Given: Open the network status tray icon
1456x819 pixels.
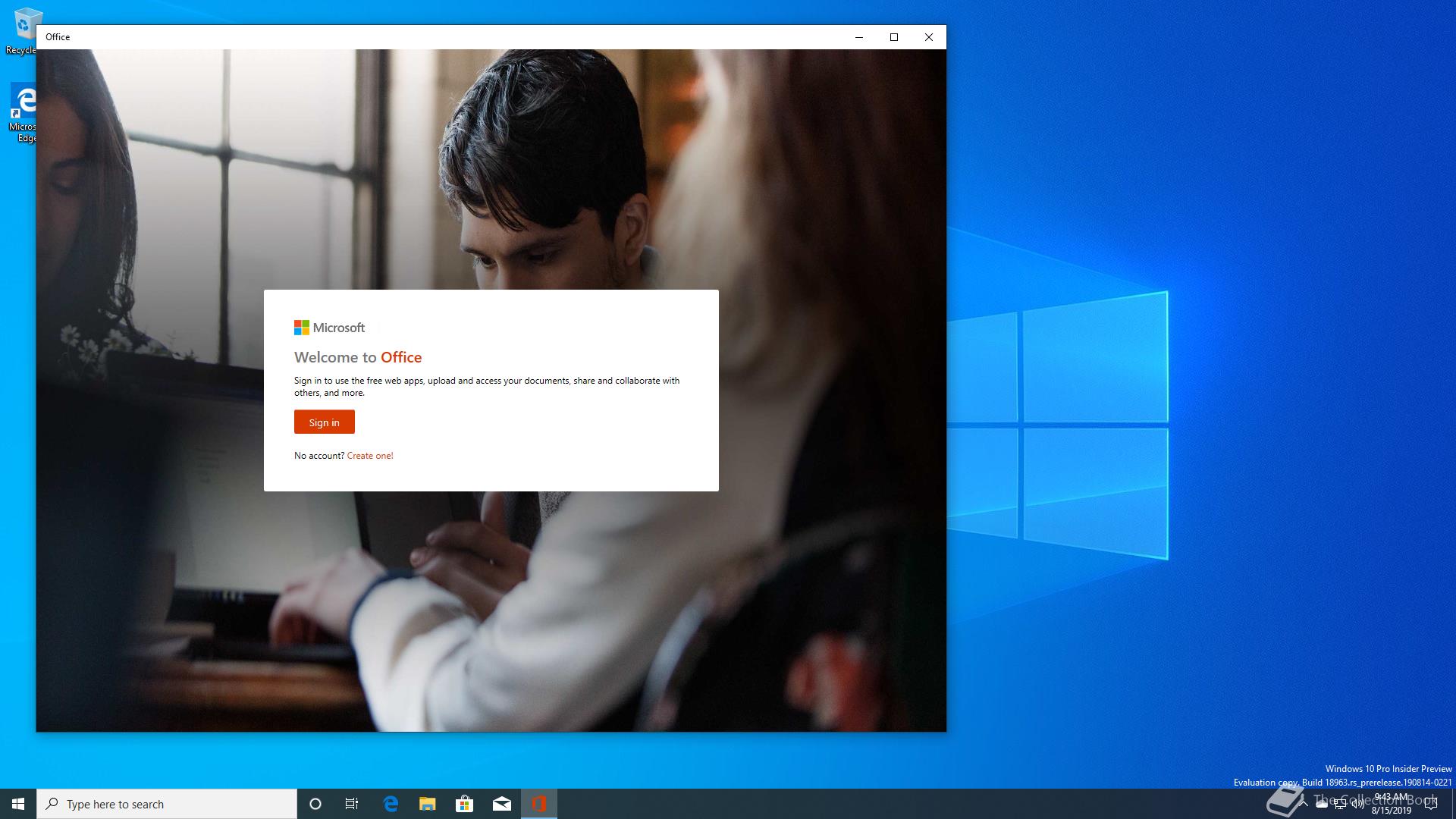Looking at the screenshot, I should [1340, 805].
